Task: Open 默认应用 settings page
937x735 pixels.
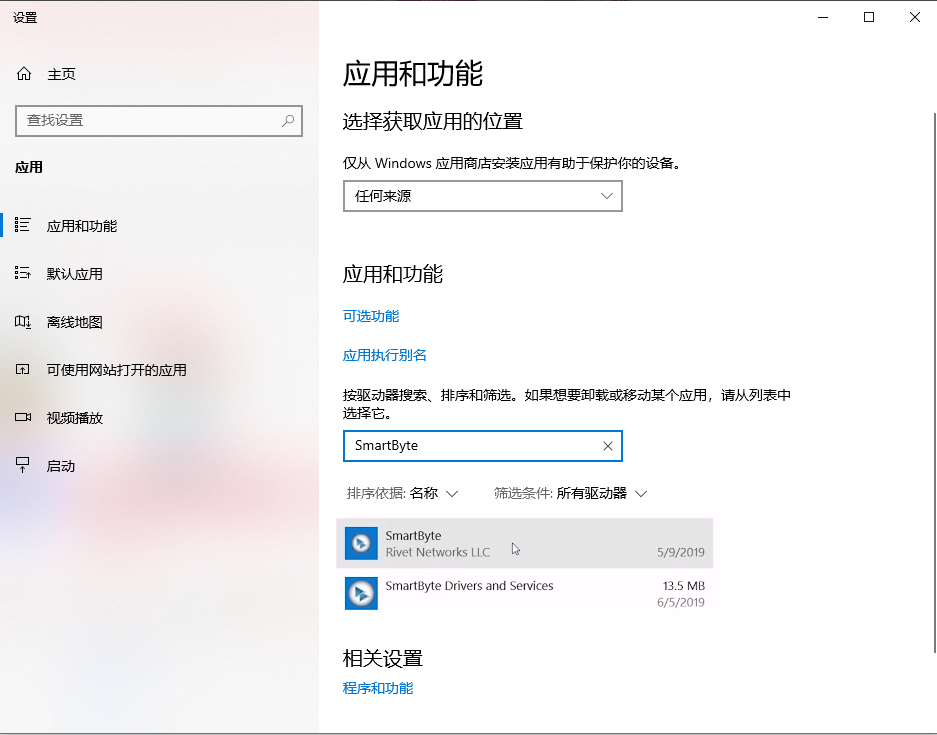Action: coord(75,274)
